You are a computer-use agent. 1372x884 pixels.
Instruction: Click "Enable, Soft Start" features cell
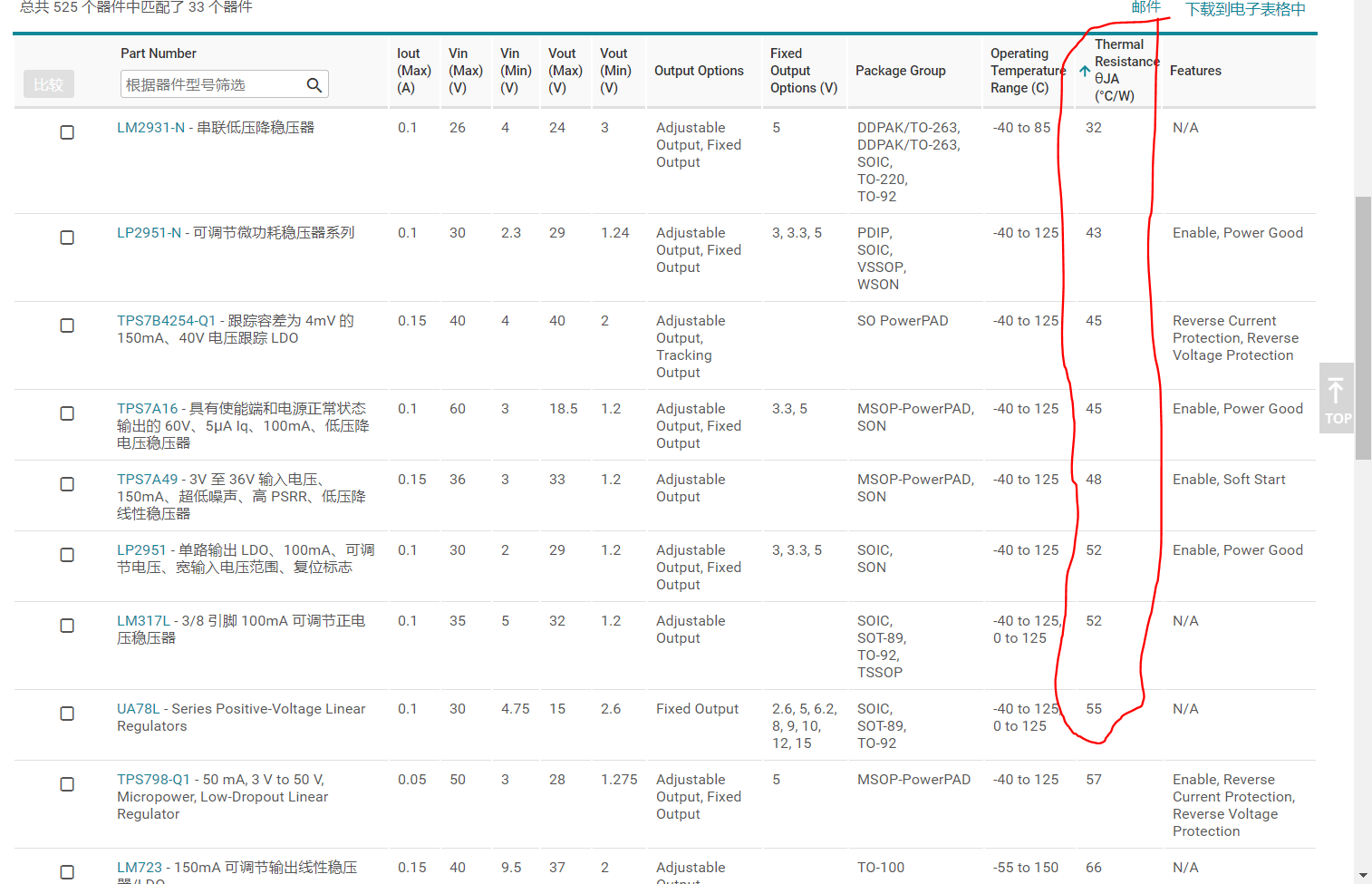1229,480
